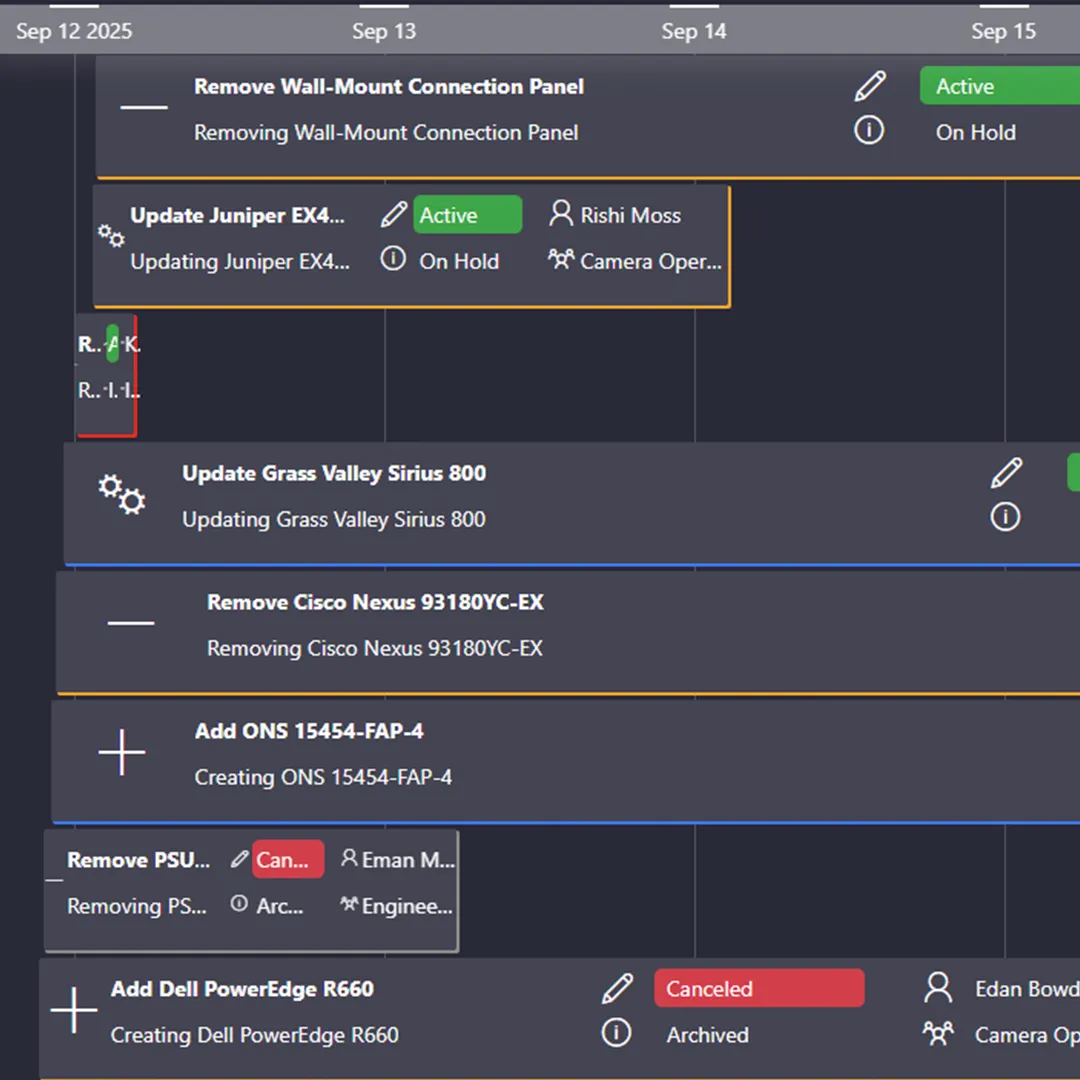This screenshot has height=1080, width=1080.
Task: Click user icon beside Eman M...
Action: [x=349, y=858]
